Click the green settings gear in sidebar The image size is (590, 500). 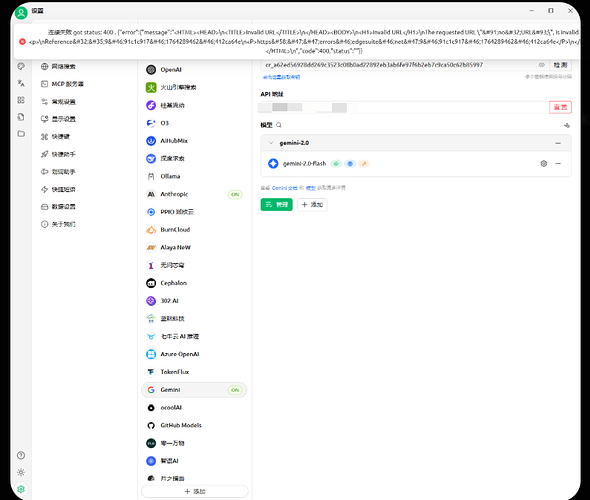pos(21,489)
